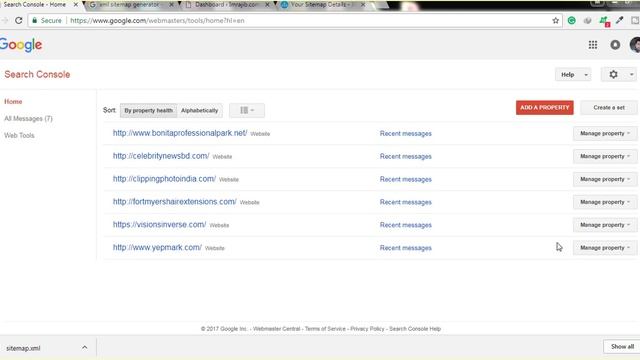Click the Secure padlock icon

34,20
